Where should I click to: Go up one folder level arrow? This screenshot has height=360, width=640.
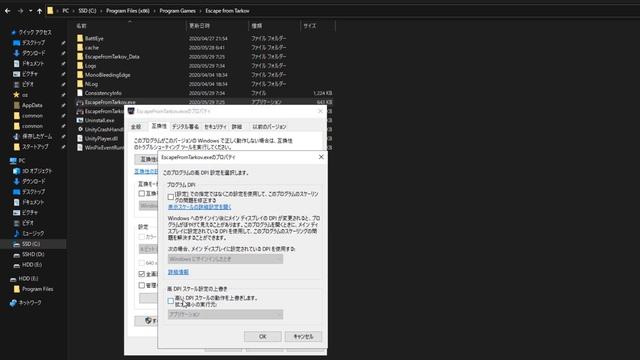pyautogui.click(x=39, y=11)
